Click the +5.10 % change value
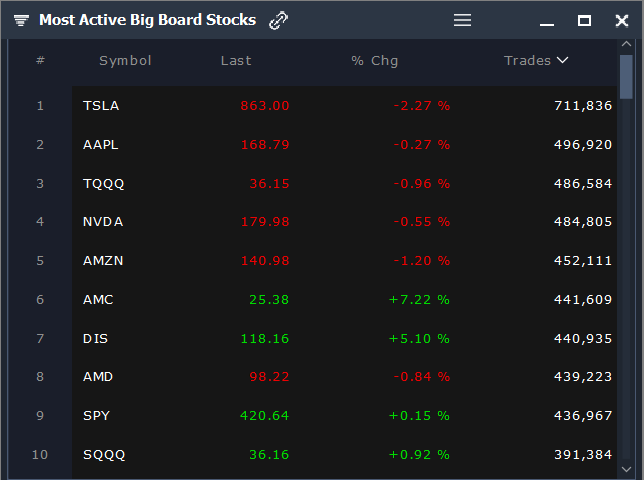644x480 pixels. (419, 339)
